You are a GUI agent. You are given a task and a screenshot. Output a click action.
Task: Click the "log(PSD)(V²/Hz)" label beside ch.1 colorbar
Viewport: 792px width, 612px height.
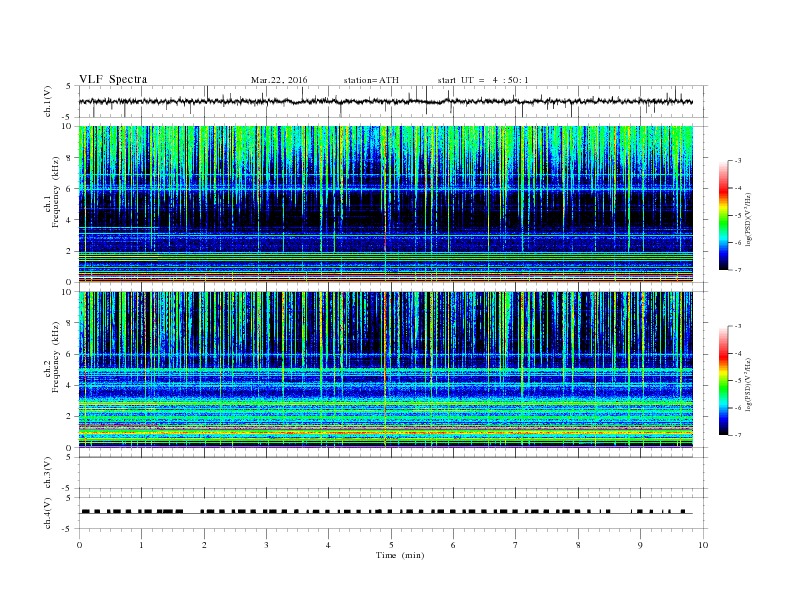point(748,220)
